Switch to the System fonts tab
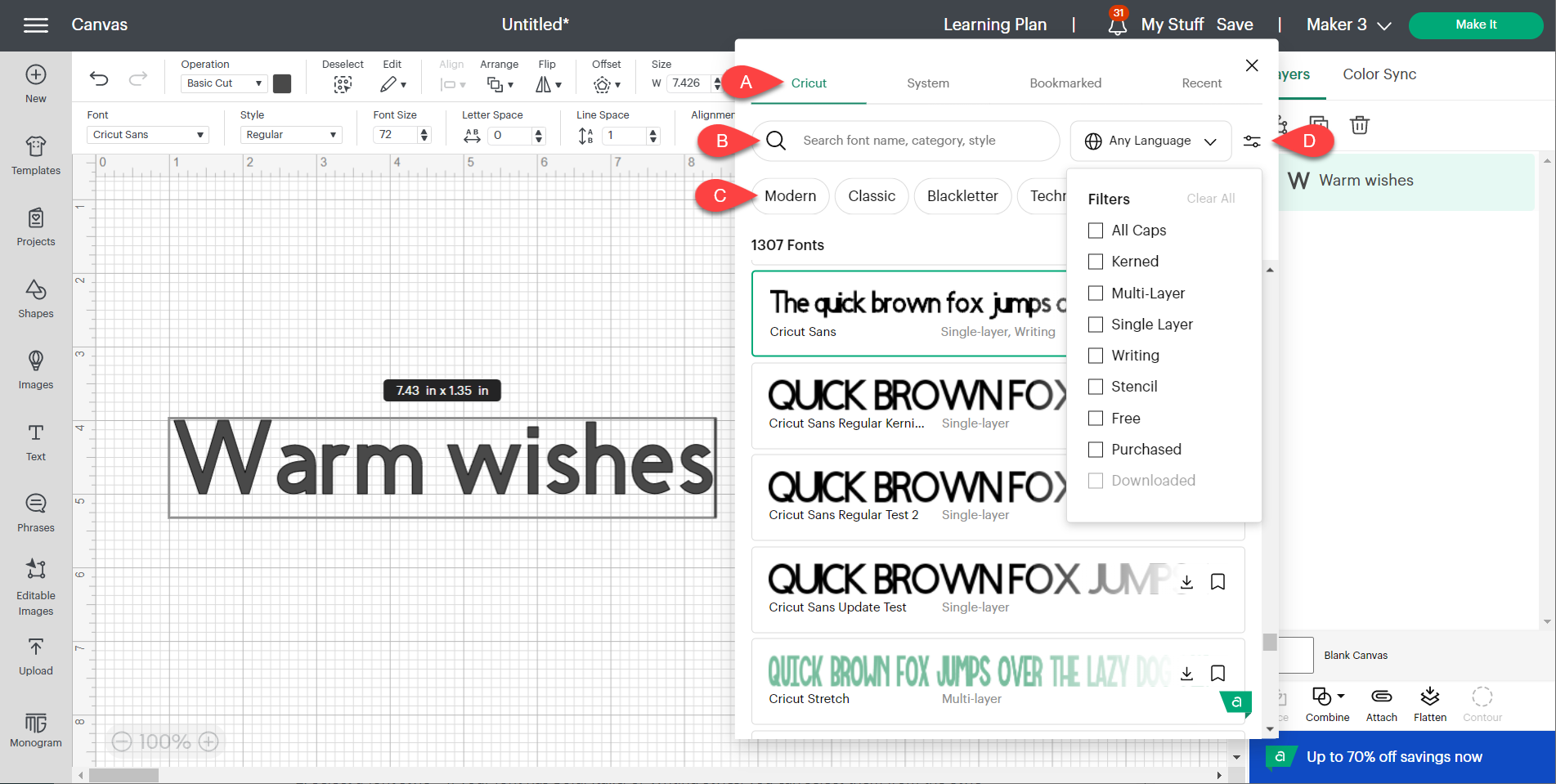 pyautogui.click(x=928, y=83)
